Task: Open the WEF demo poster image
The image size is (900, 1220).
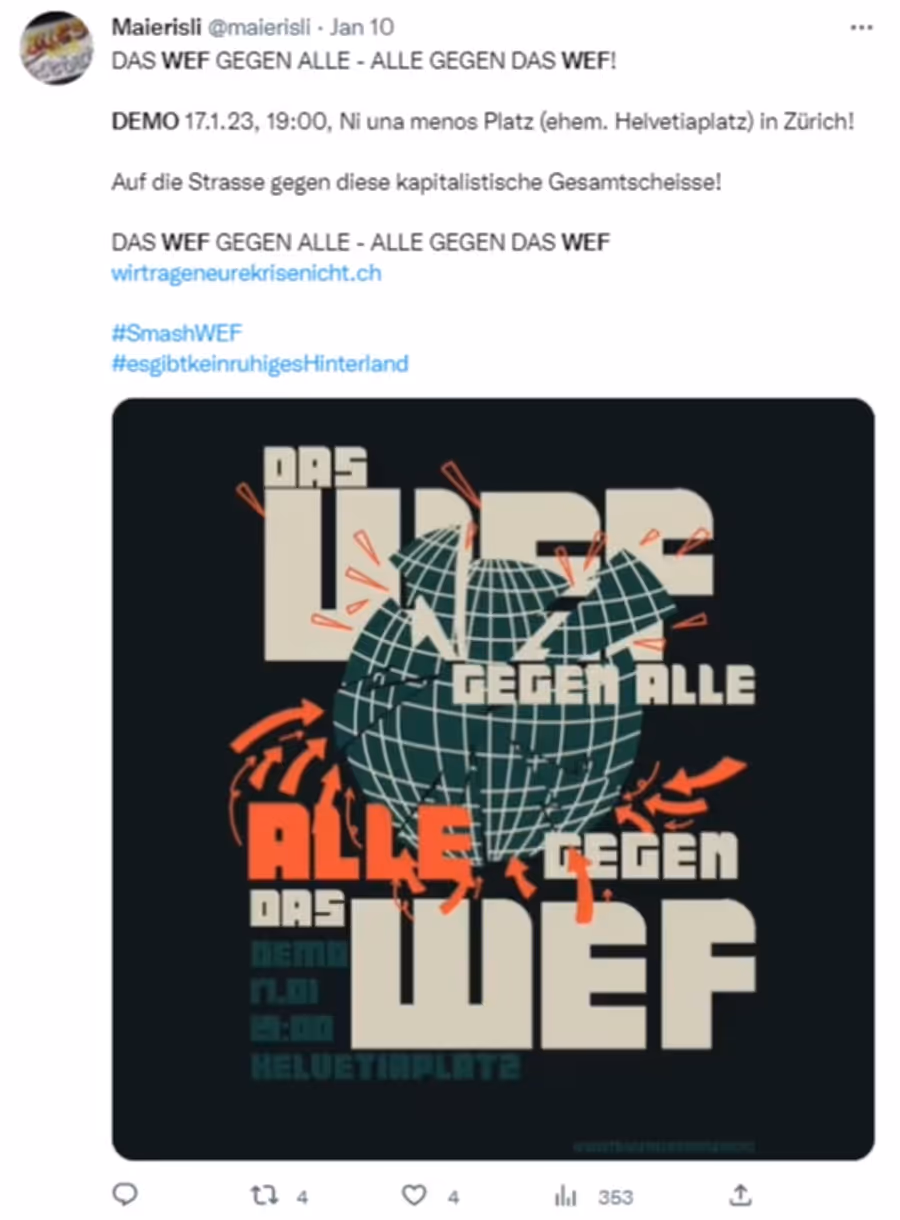Action: [493, 779]
